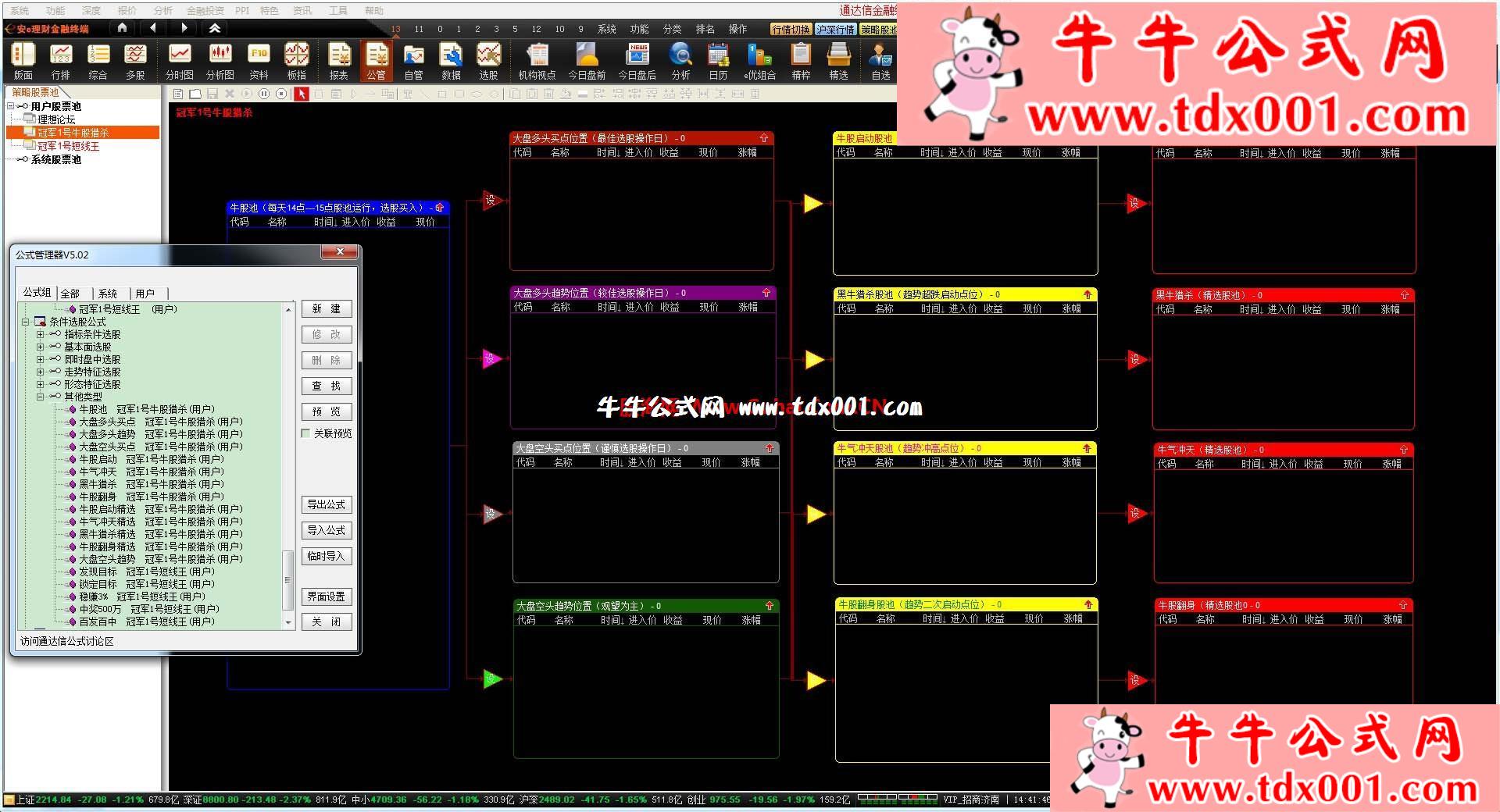1500x812 pixels.
Task: Open the 金融投资 menu
Action: tap(205, 10)
